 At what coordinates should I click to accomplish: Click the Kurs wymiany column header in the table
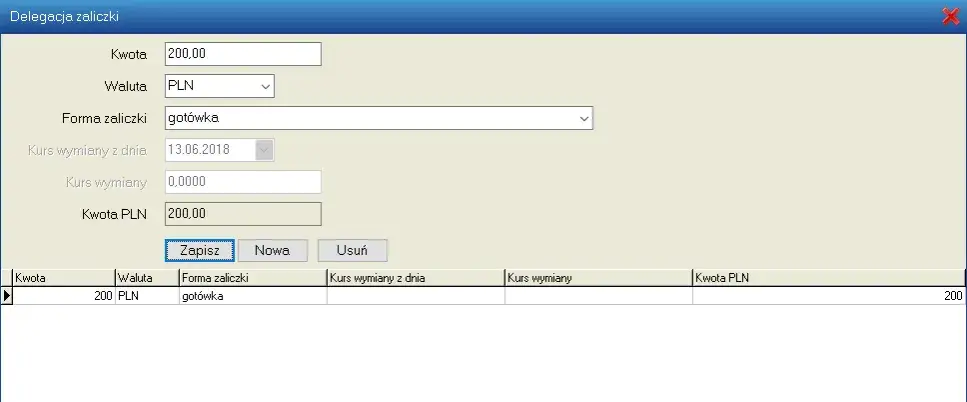598,278
